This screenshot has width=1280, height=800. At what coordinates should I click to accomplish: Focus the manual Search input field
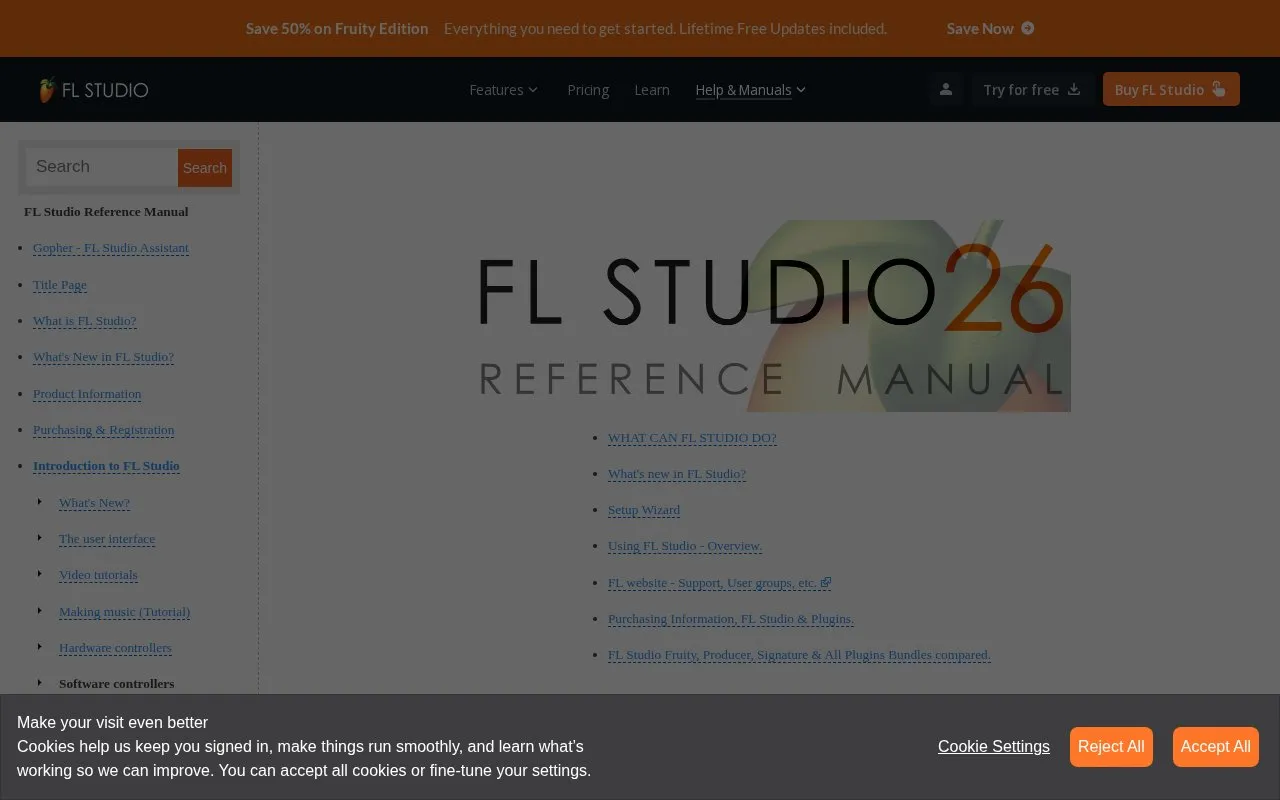pyautogui.click(x=102, y=167)
